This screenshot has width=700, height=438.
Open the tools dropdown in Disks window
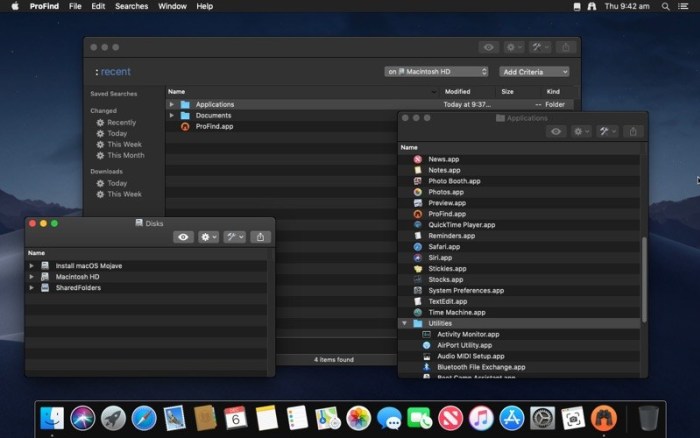coord(234,237)
